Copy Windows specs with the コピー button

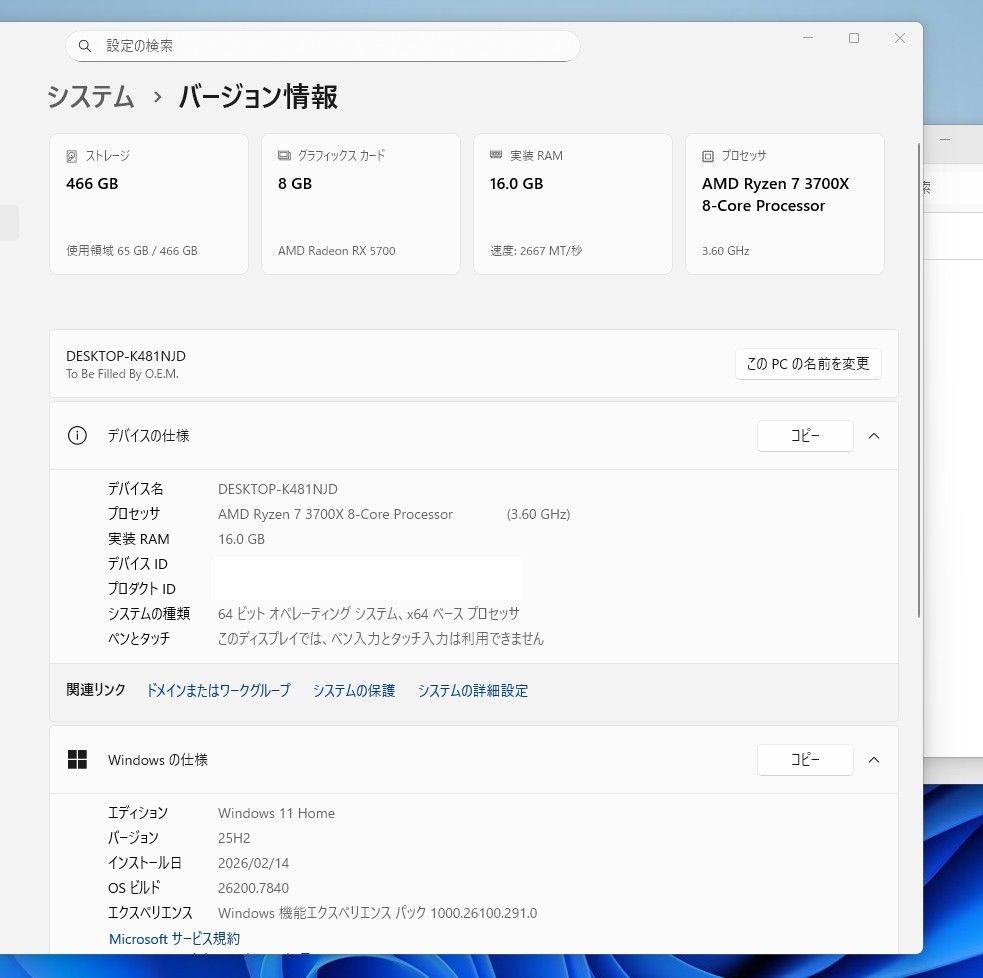click(x=805, y=759)
